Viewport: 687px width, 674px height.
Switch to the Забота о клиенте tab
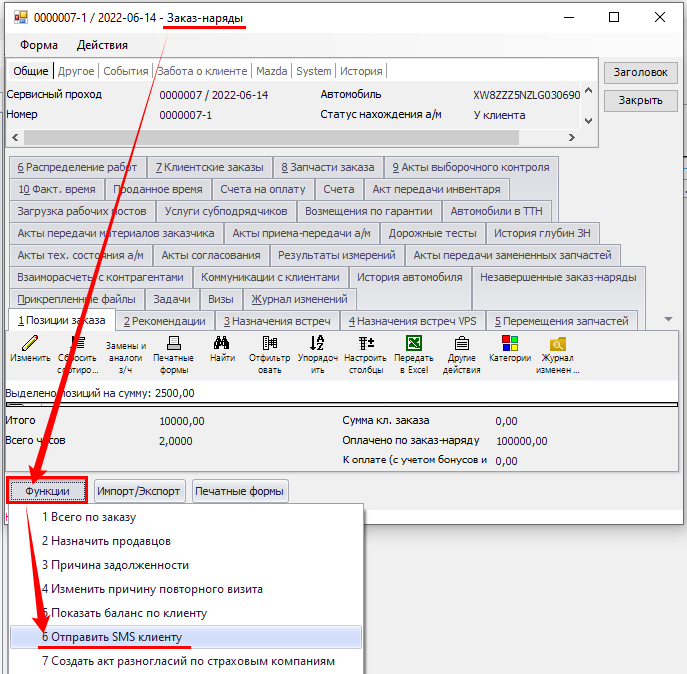pos(202,71)
